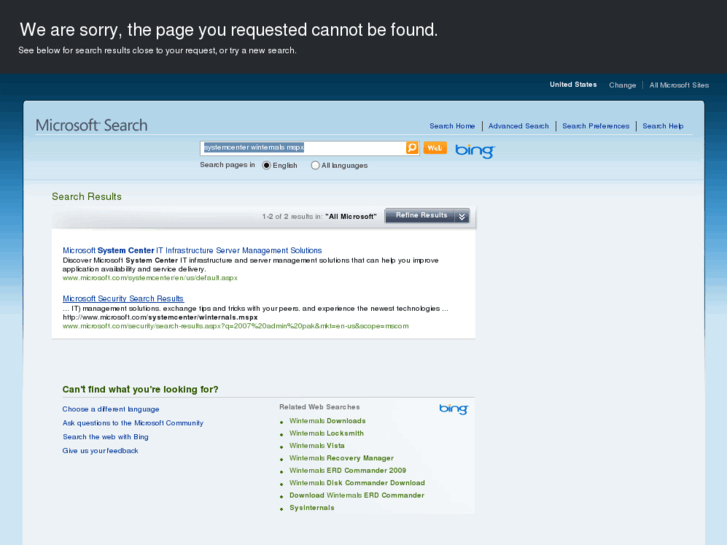Click the Change country link

click(622, 85)
